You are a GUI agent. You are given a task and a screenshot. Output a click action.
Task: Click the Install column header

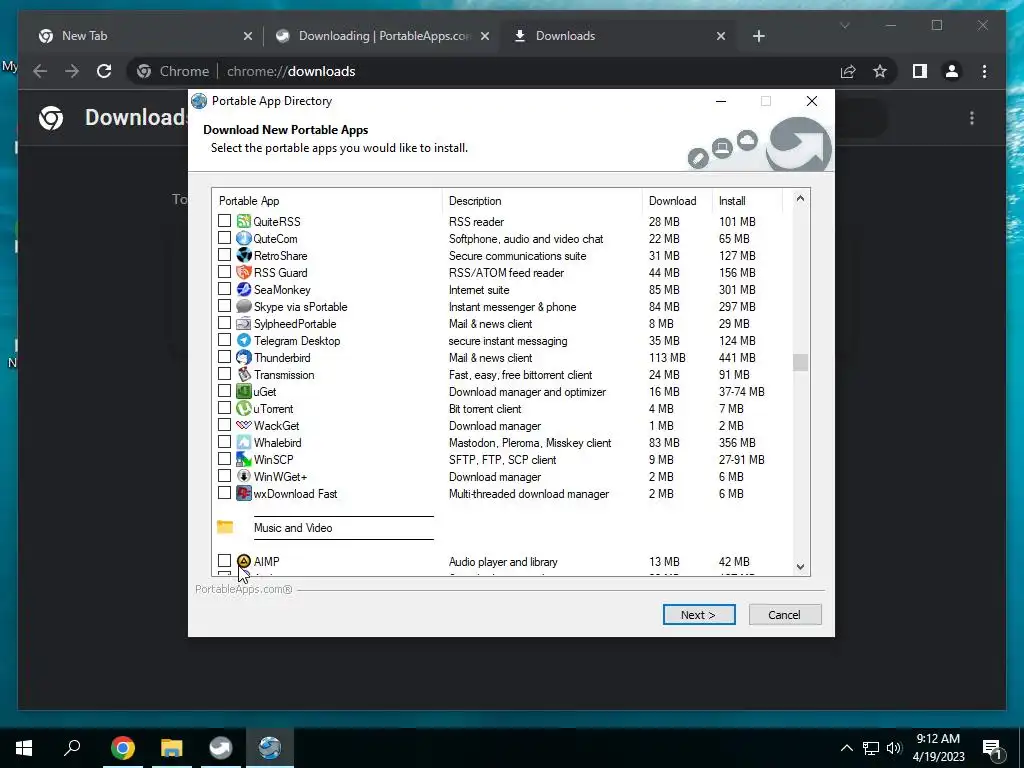pos(747,200)
